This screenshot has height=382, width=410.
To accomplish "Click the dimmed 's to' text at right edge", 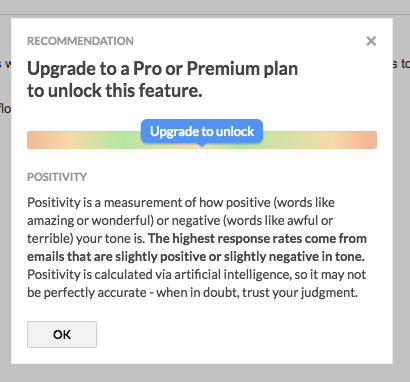I will [x=401, y=63].
